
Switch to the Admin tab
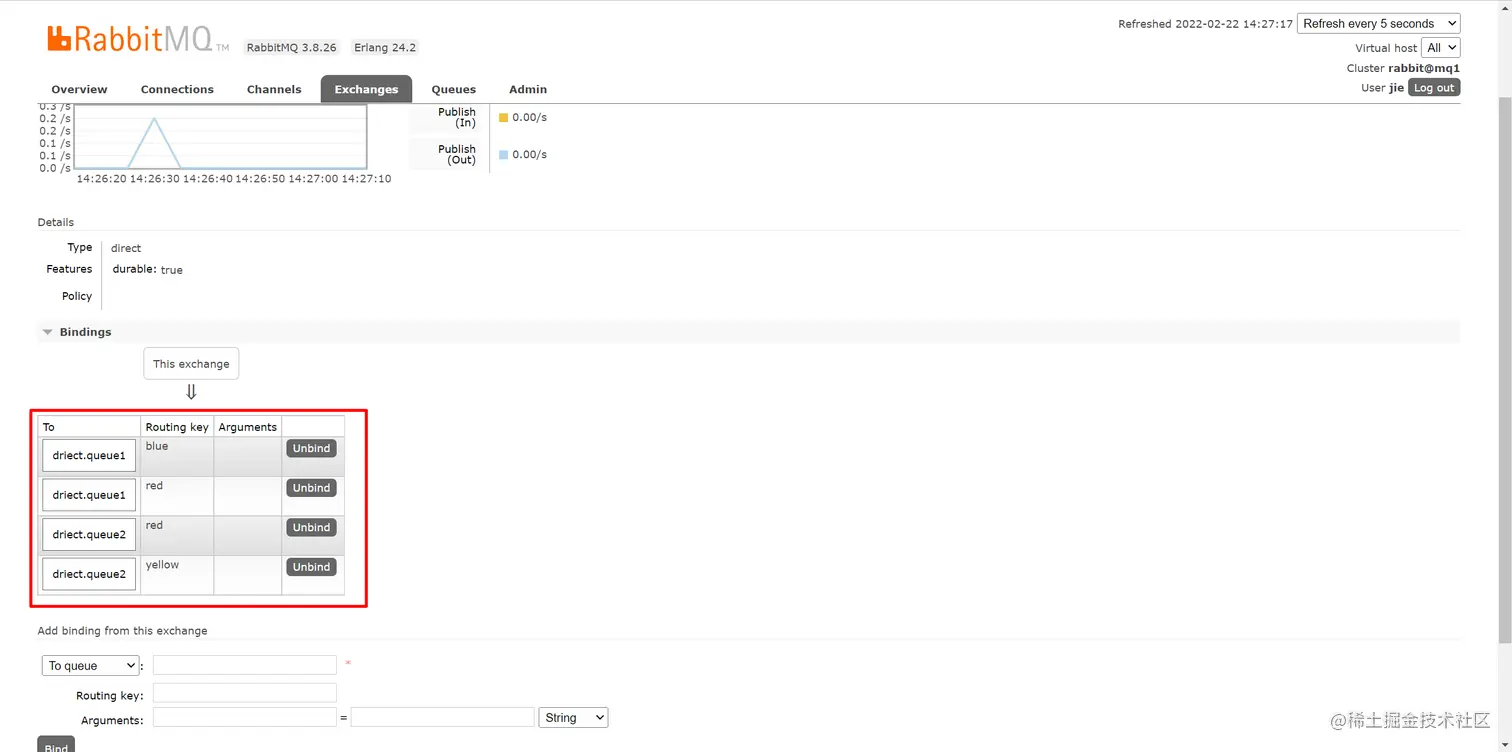(x=528, y=89)
